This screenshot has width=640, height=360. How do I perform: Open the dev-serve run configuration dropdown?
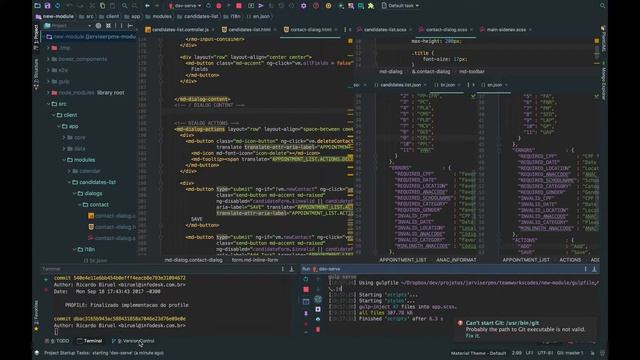[x=185, y=6]
